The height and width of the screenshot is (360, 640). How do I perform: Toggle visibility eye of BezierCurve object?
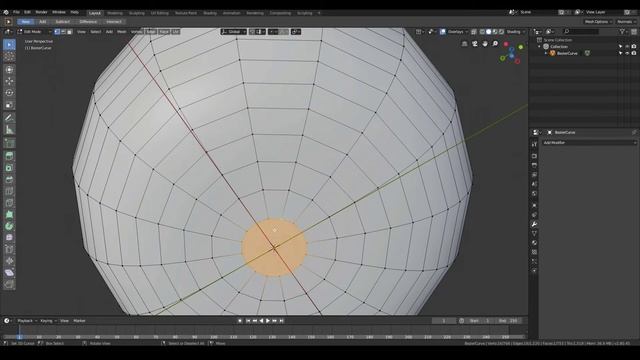click(627, 53)
